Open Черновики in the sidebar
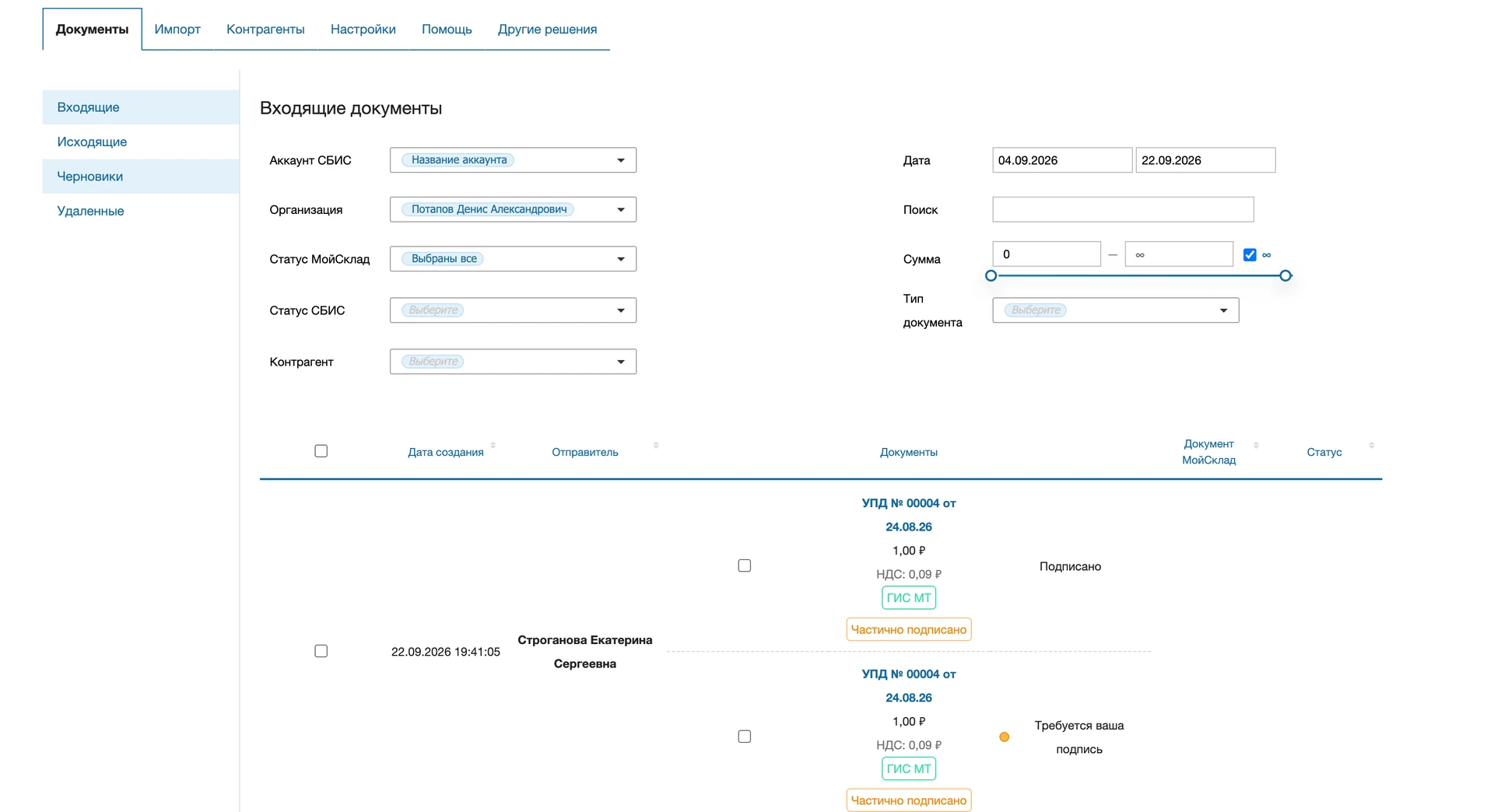 click(x=141, y=177)
